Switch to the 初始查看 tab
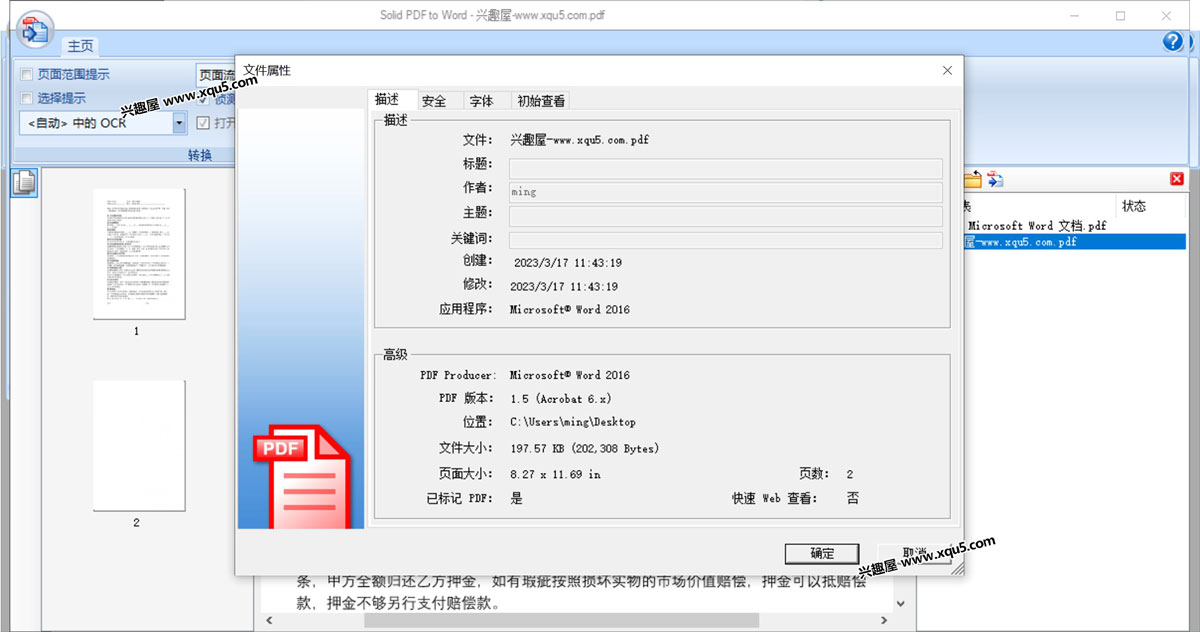The width and height of the screenshot is (1200, 632). (541, 101)
